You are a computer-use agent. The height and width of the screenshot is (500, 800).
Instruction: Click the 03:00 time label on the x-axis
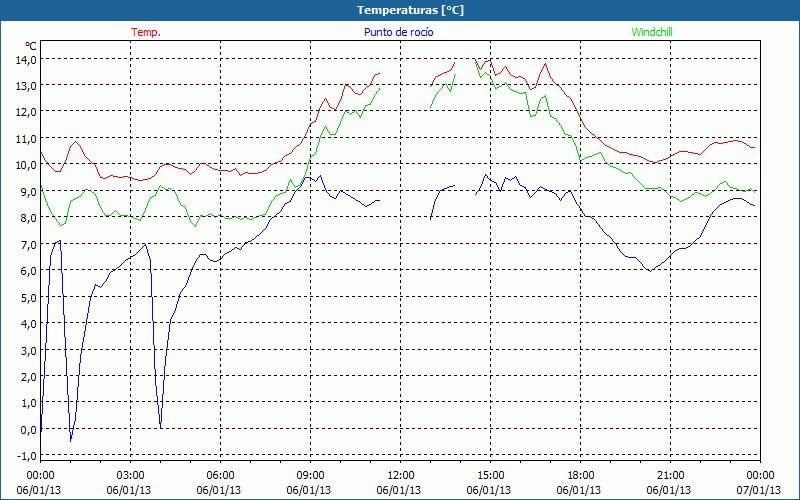(x=131, y=475)
